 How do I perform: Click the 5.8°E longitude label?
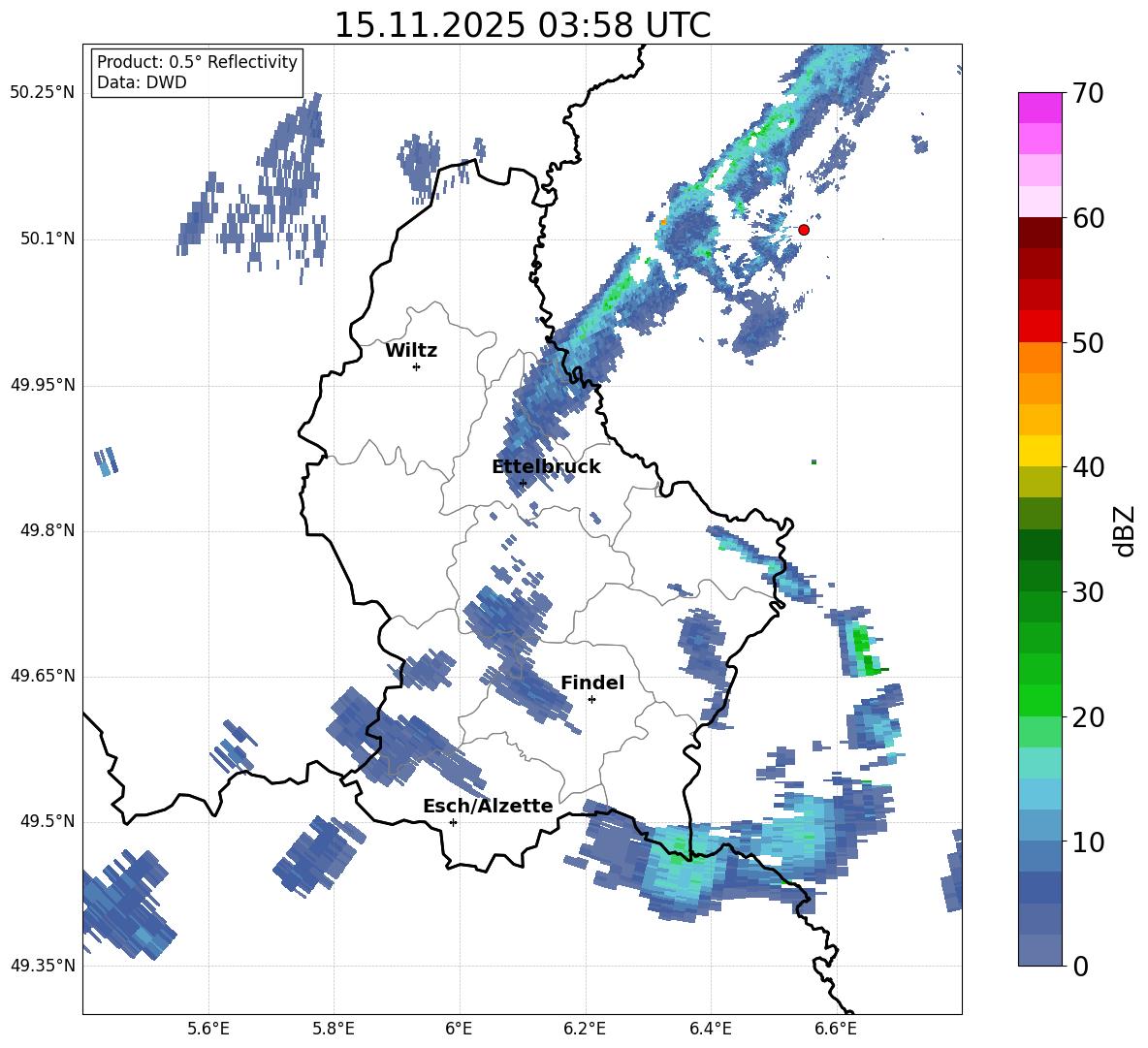(x=334, y=1029)
